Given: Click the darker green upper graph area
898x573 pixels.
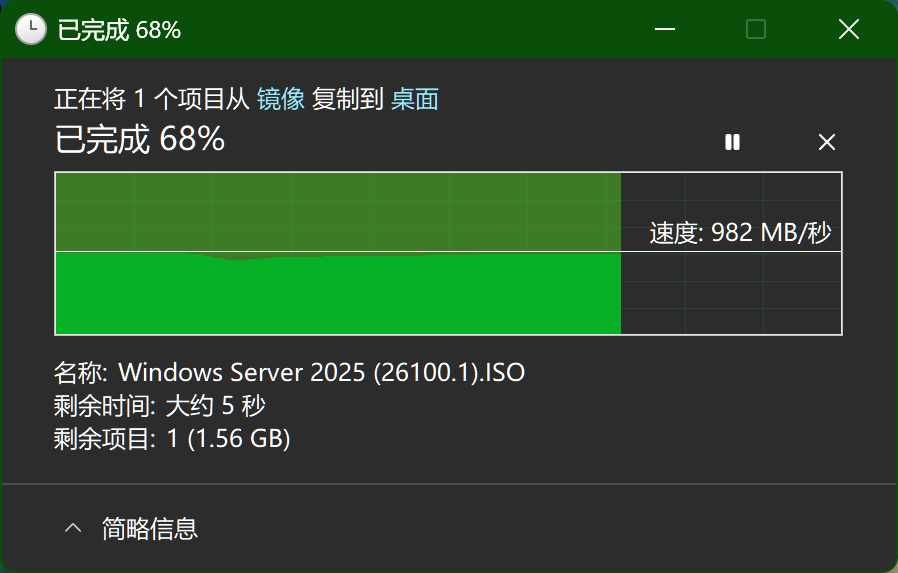Looking at the screenshot, I should (337, 210).
